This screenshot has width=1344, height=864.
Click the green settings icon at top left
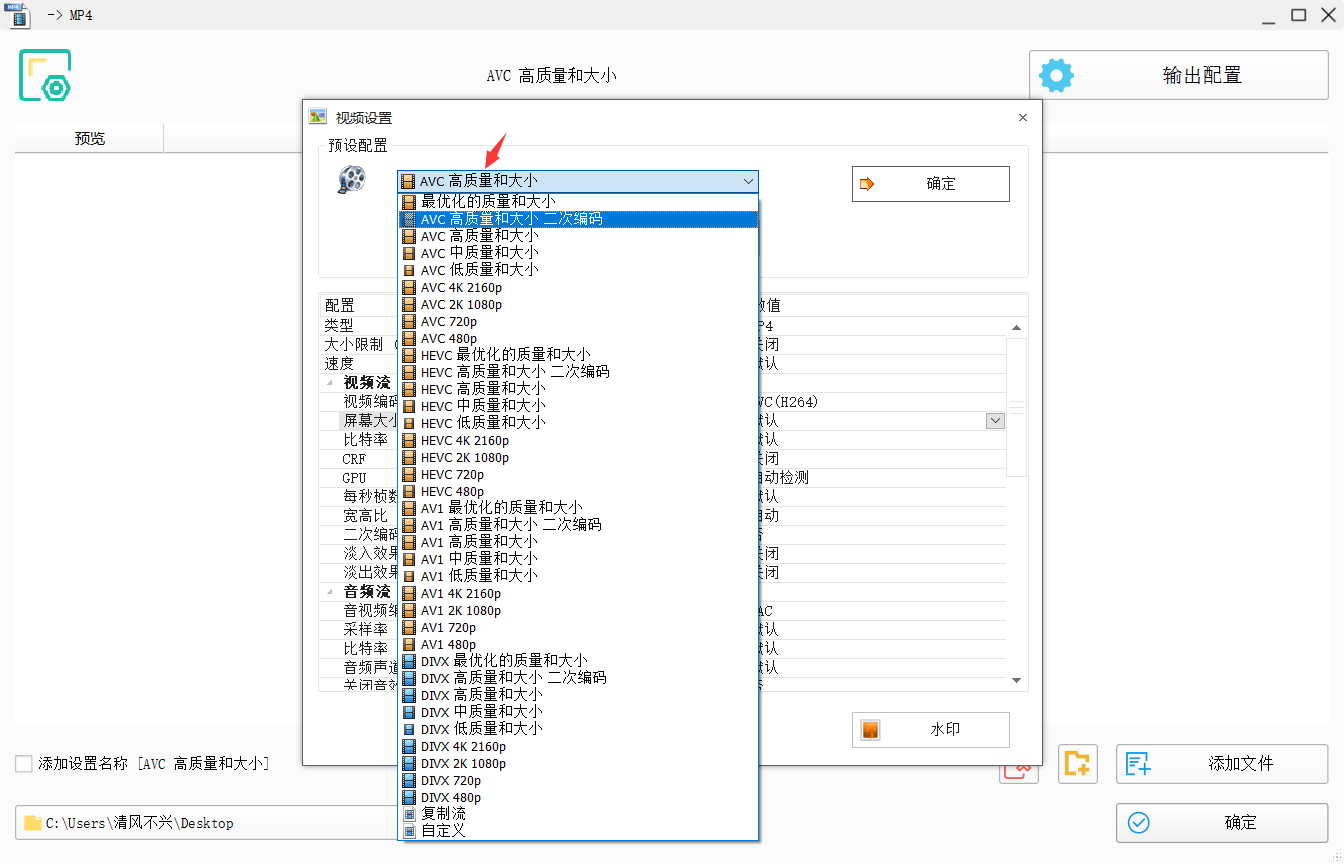click(x=45, y=76)
